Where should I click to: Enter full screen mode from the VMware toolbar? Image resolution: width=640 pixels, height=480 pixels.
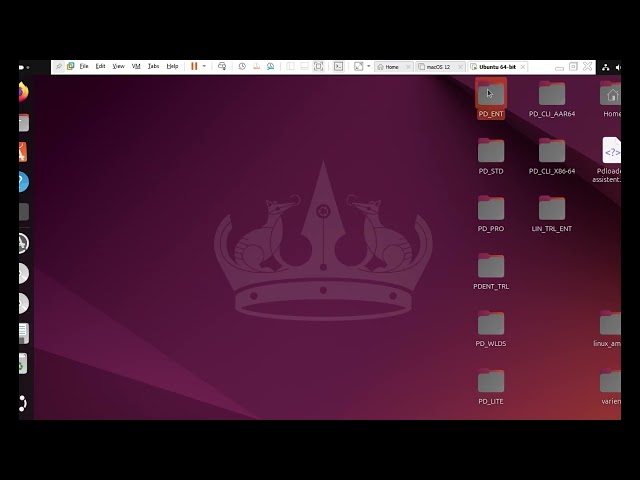pyautogui.click(x=318, y=67)
